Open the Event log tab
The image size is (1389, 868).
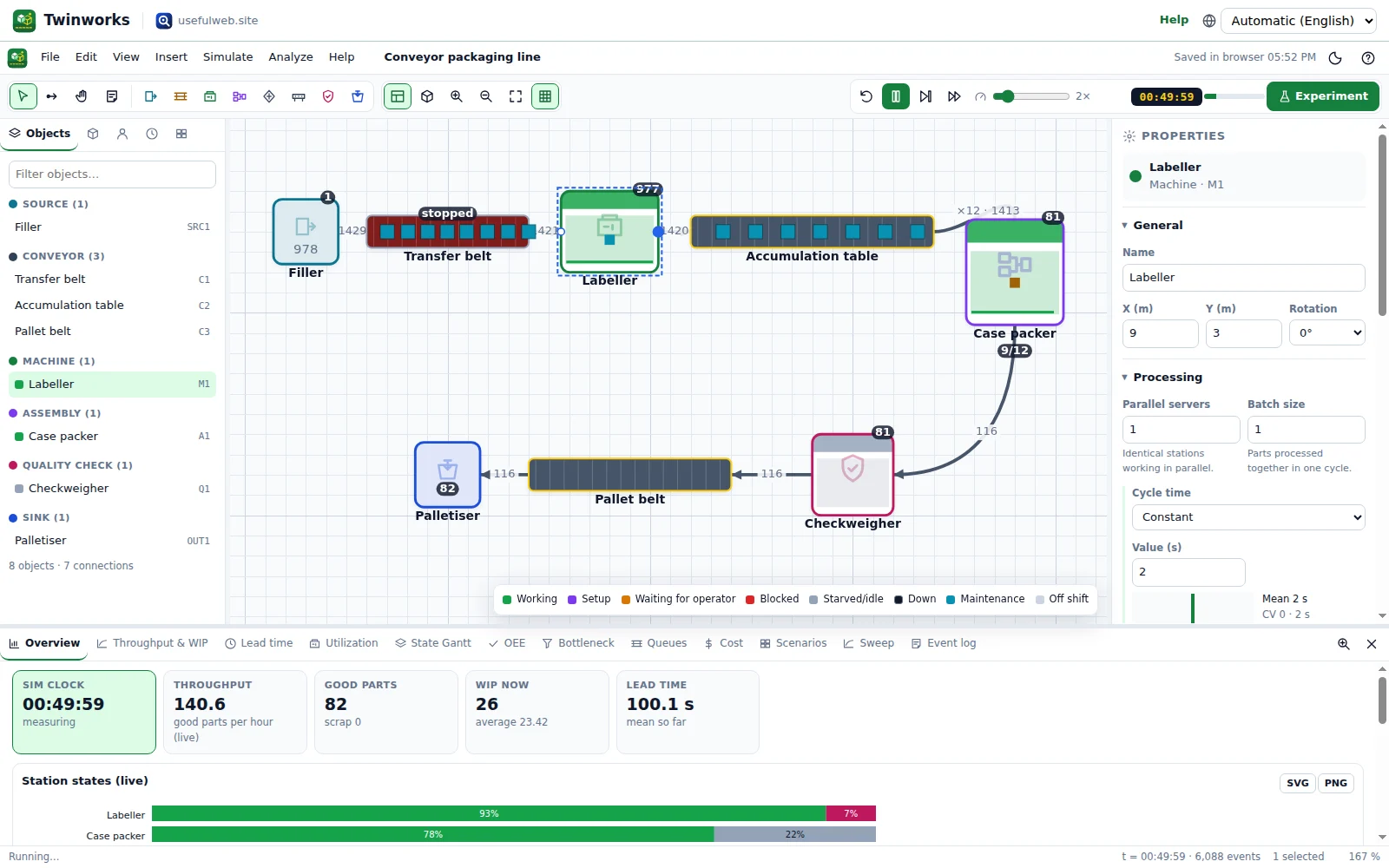(944, 643)
